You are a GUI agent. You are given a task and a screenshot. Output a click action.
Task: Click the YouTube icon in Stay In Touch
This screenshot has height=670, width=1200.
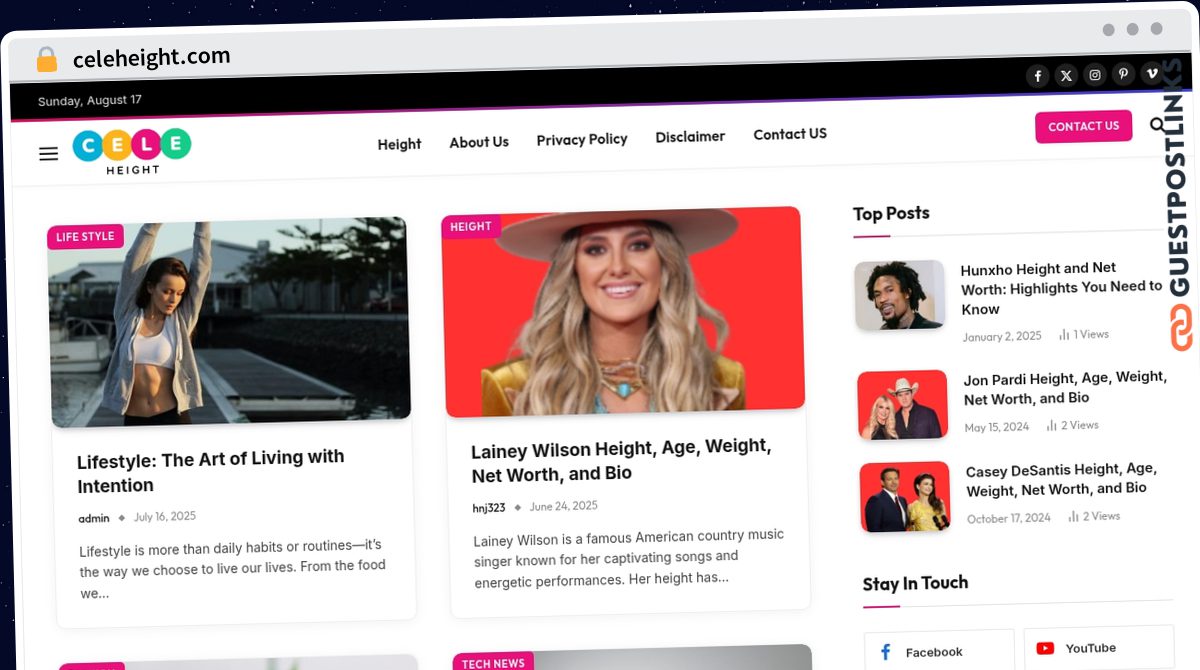click(x=1045, y=648)
